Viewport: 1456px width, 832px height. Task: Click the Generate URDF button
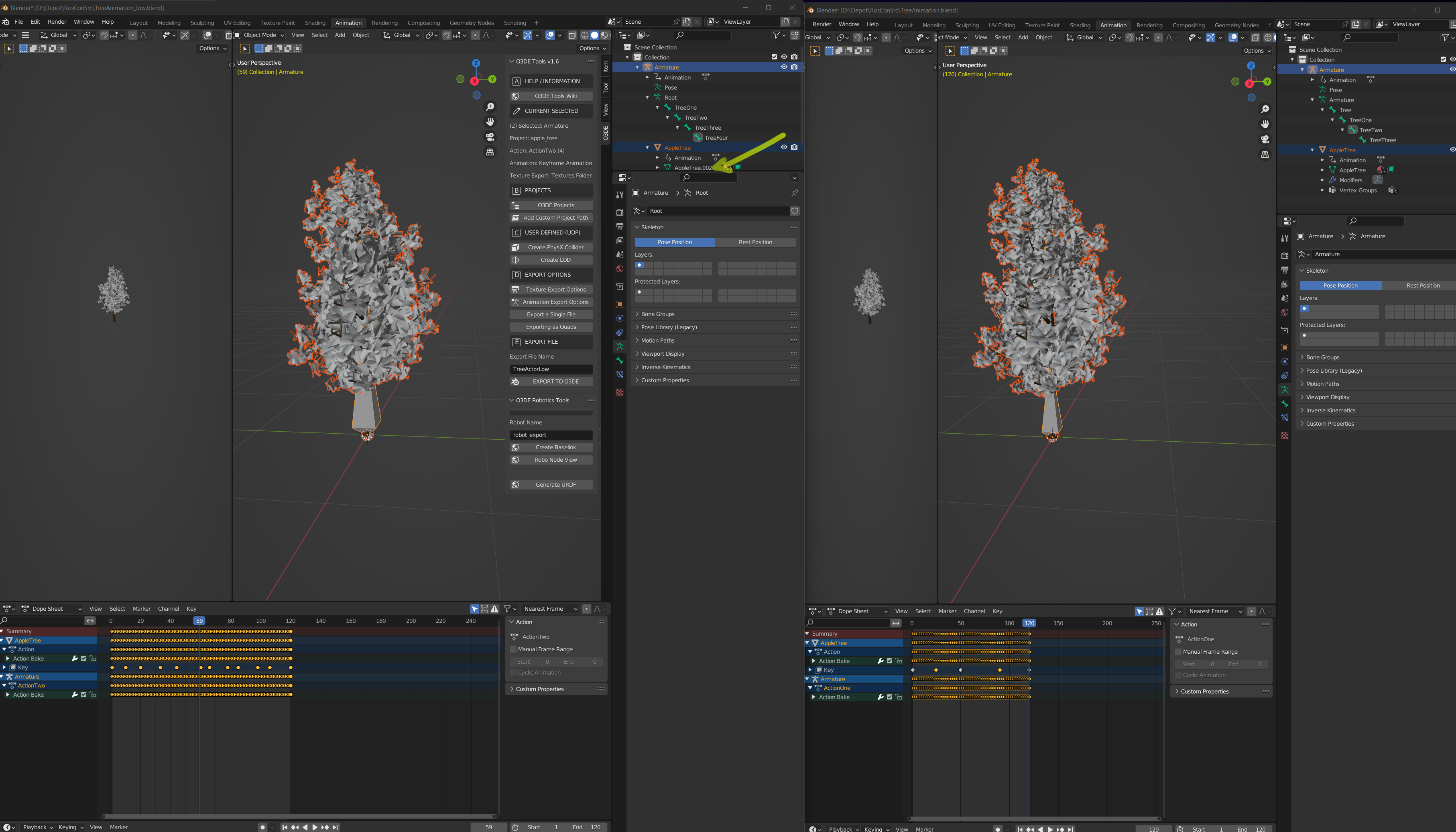(x=551, y=484)
